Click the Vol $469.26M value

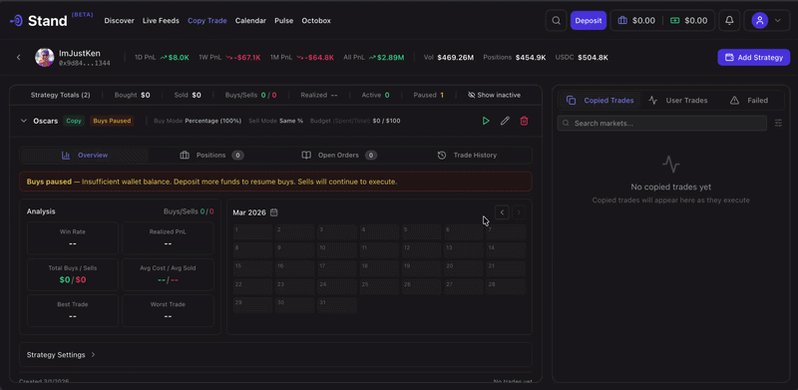(455, 58)
